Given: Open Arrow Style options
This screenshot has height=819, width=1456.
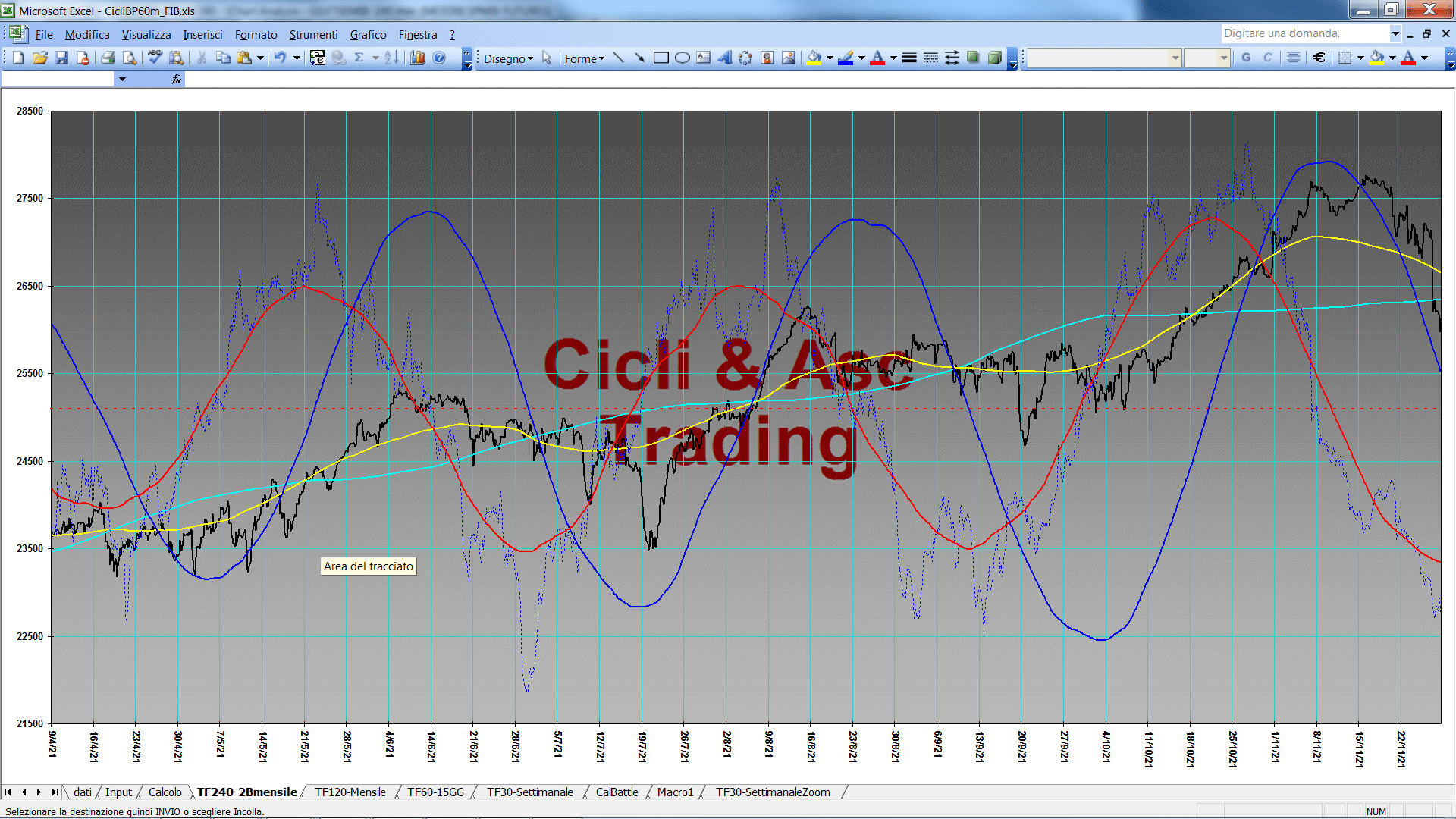Looking at the screenshot, I should coord(952,58).
